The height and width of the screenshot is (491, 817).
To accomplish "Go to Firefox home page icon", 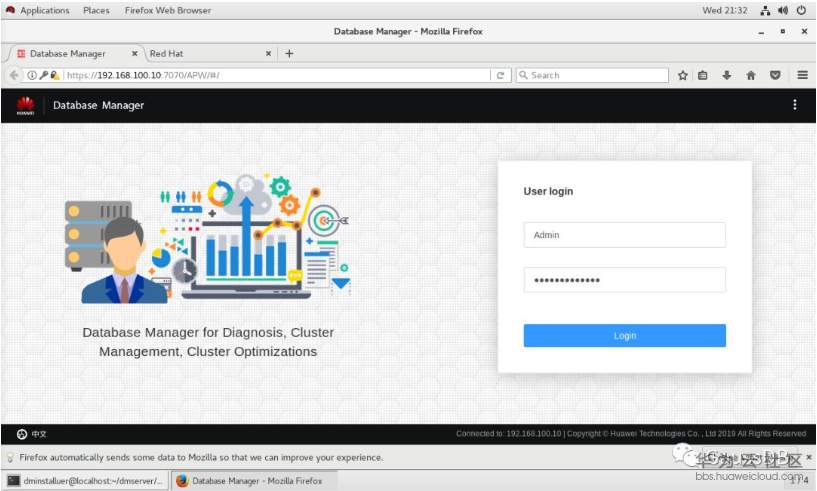I will [751, 75].
